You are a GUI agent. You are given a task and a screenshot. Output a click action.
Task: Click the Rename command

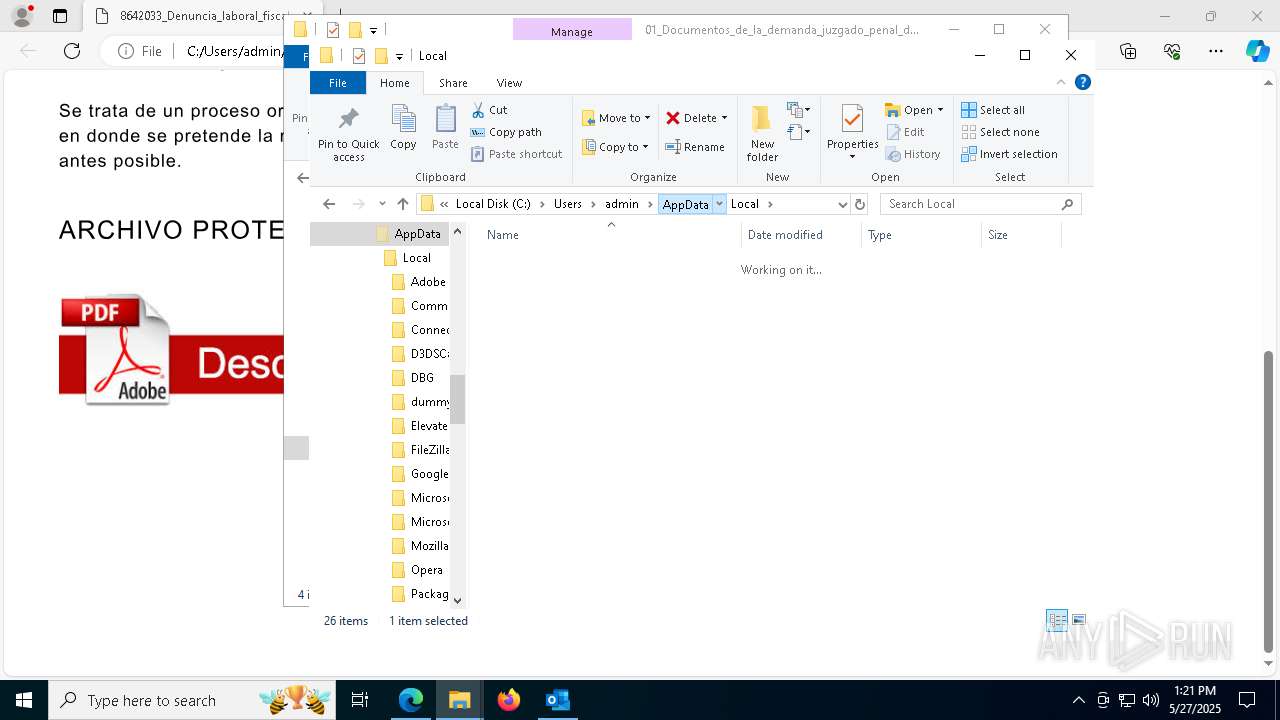(695, 147)
